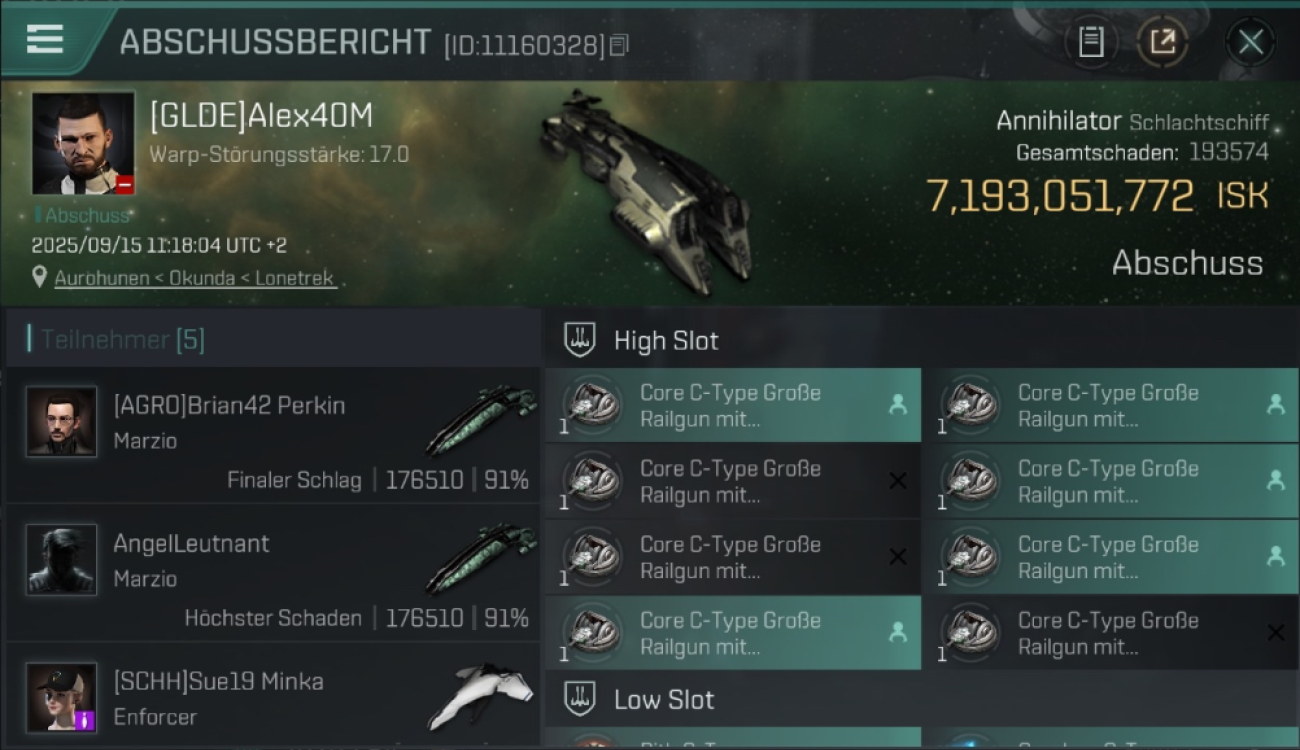Click the X mark on bottom-right railgun entry
The height and width of the screenshot is (750, 1300).
[x=1275, y=632]
